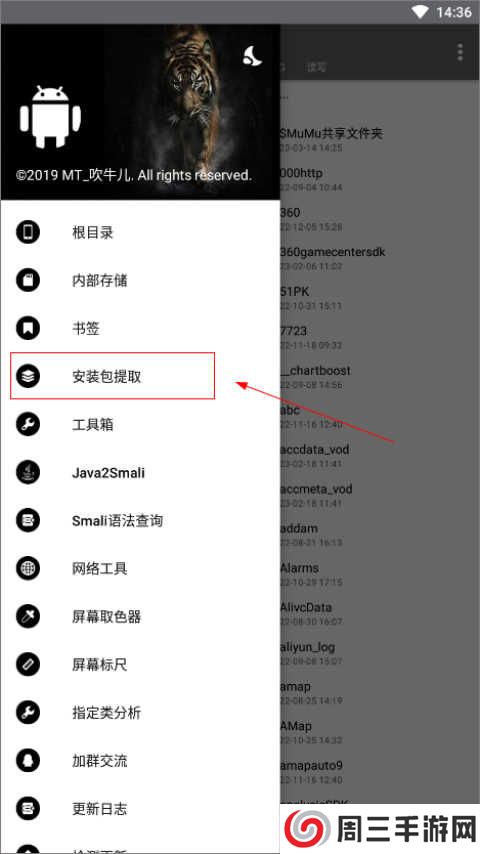The width and height of the screenshot is (480, 854).
Task: Activate 屏幕取色器 eyedropper icon
Action: (x=28, y=617)
